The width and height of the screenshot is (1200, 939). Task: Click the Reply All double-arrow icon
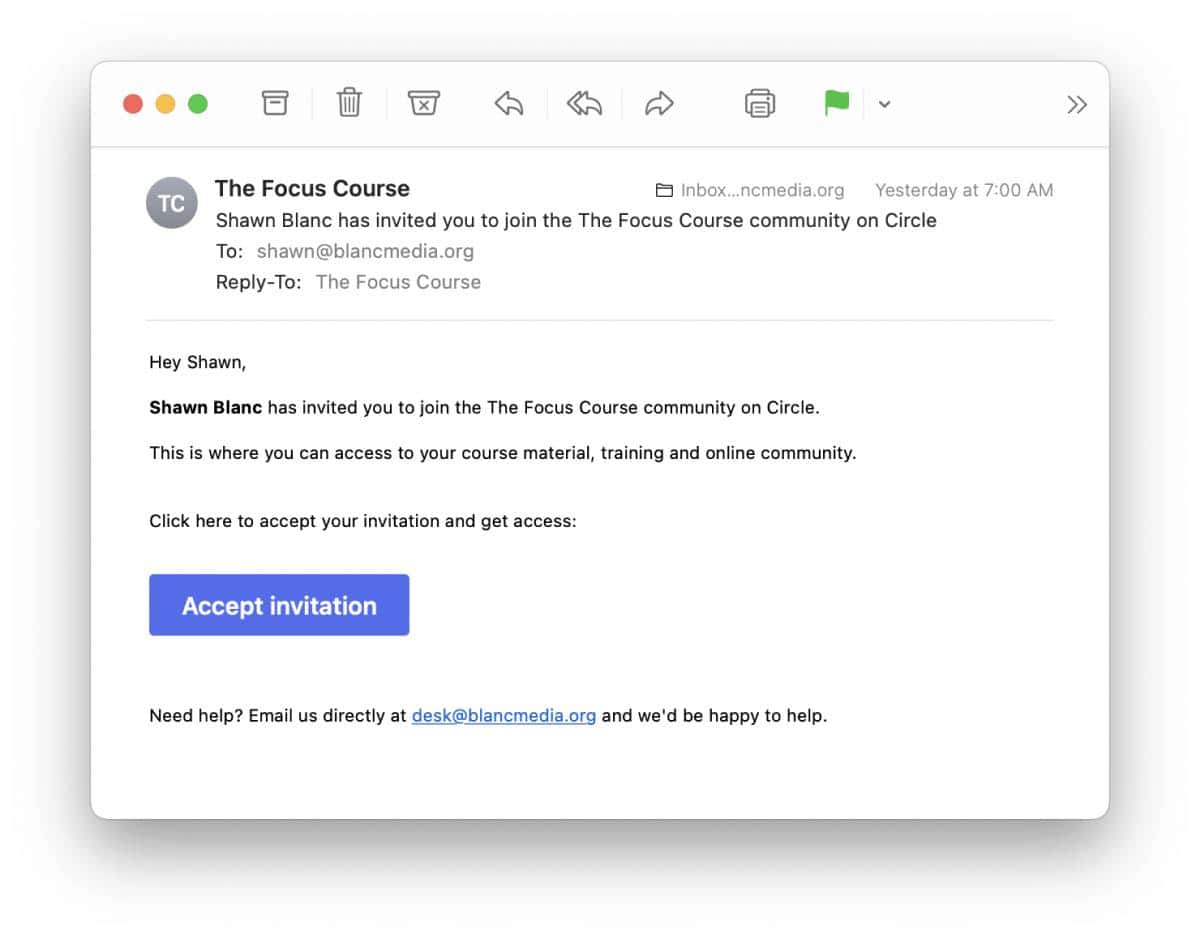point(584,103)
